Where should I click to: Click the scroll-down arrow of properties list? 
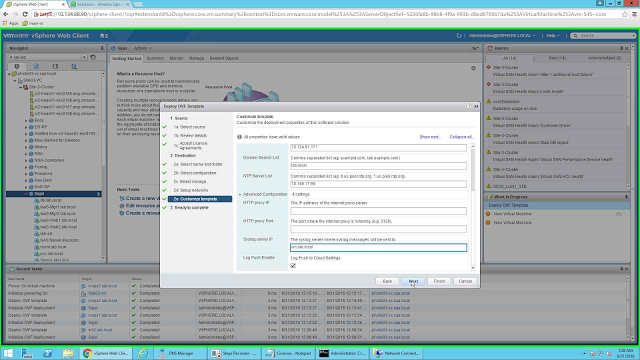pos(473,268)
